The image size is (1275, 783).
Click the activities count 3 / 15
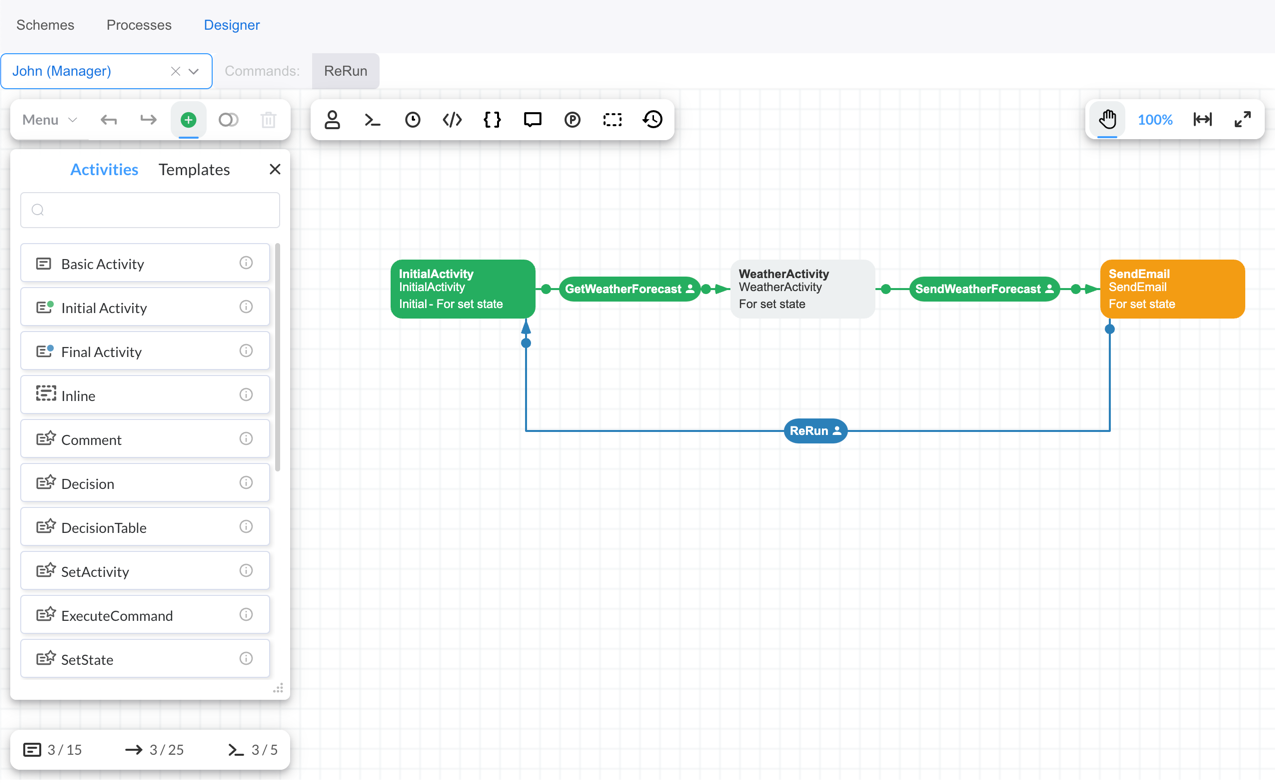[x=53, y=750]
